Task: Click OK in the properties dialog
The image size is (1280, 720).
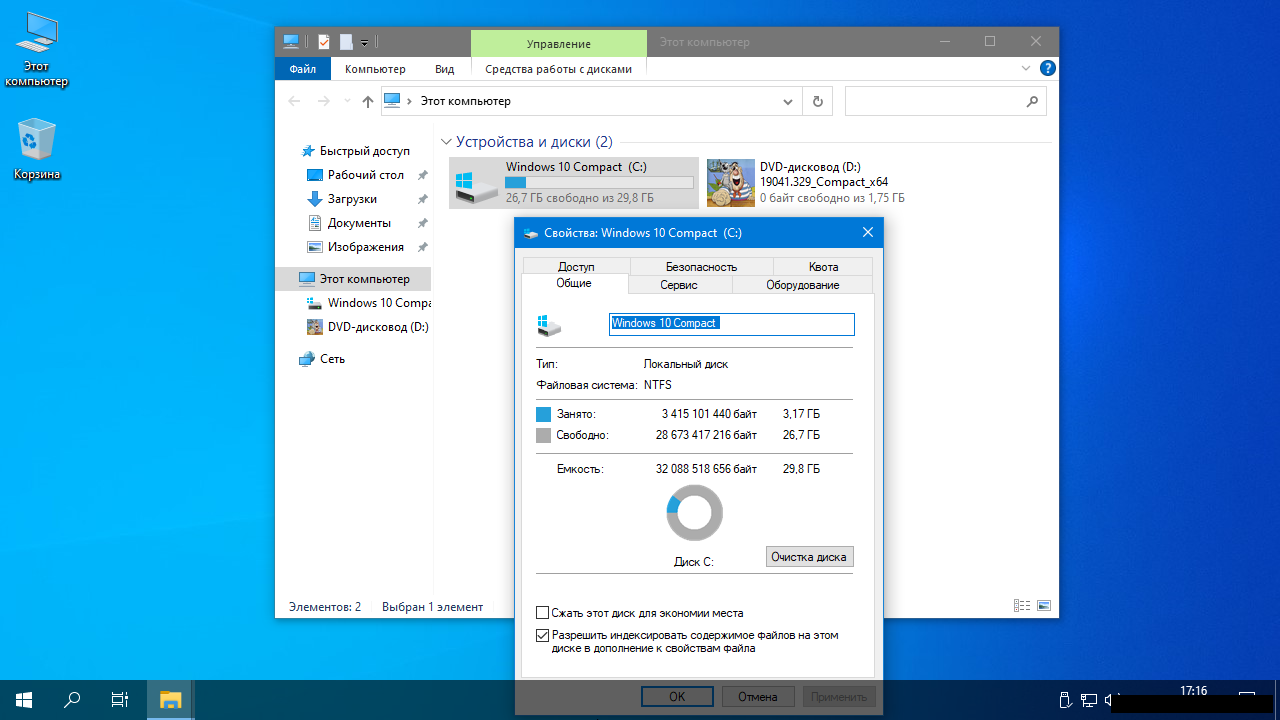Action: point(677,697)
